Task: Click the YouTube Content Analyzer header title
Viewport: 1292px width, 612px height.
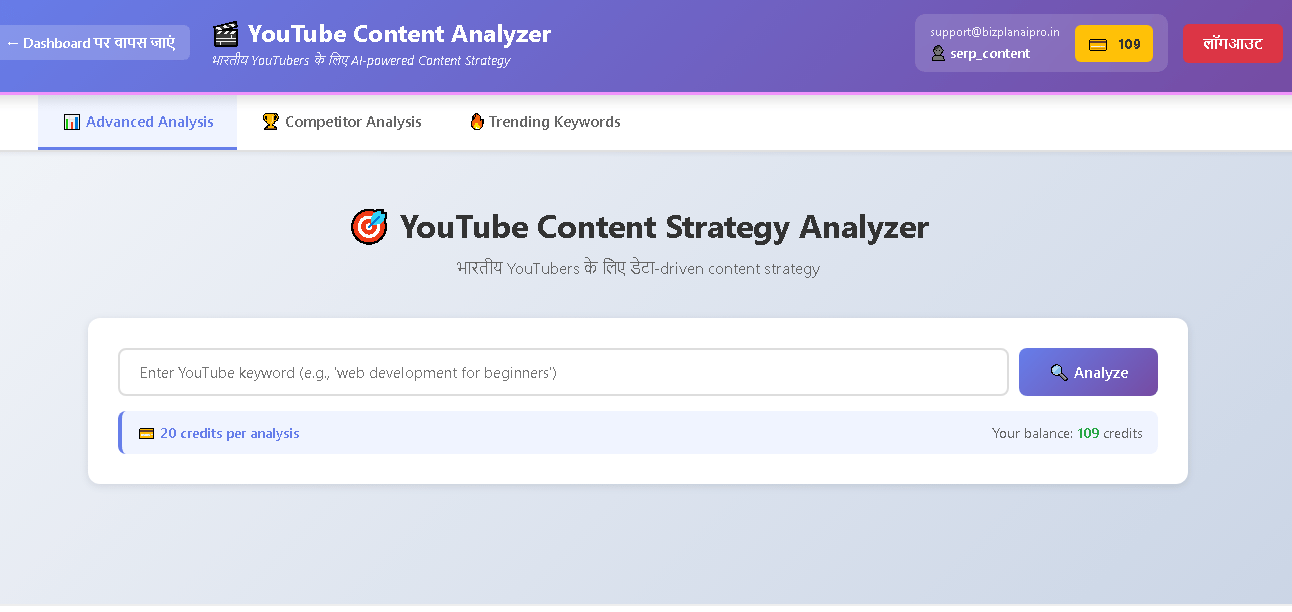Action: pos(399,34)
